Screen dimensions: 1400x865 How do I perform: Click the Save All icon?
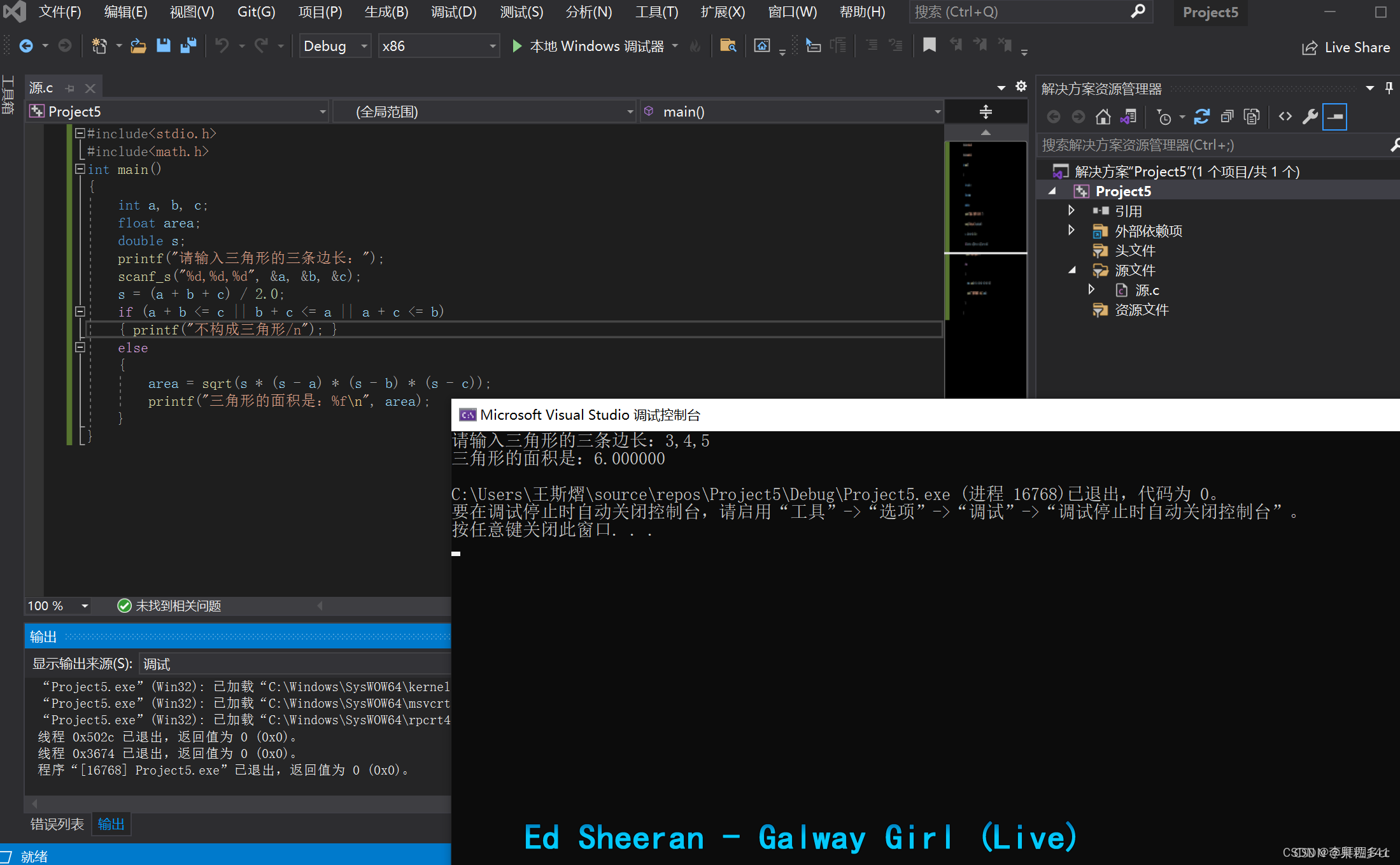click(188, 46)
